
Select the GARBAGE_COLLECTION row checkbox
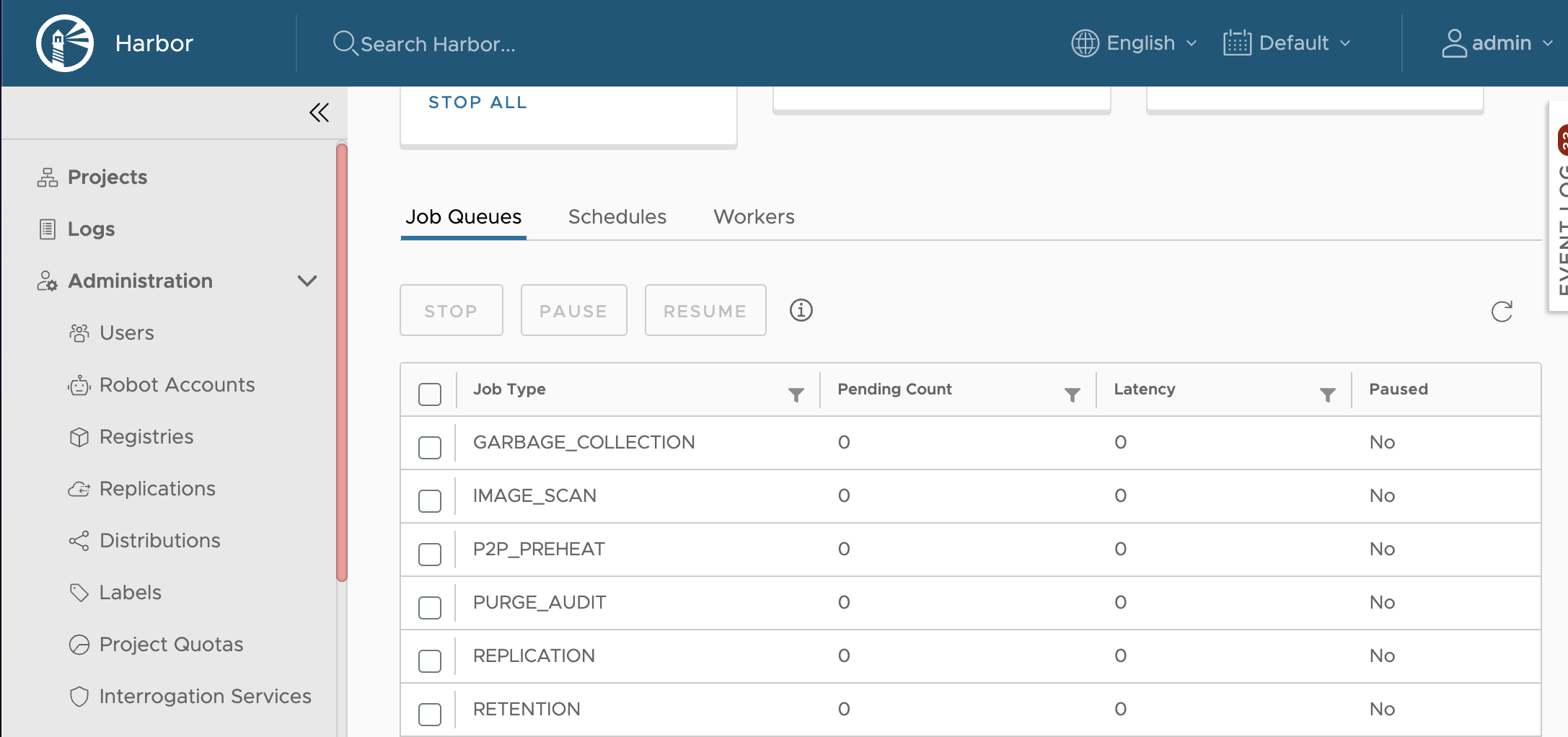click(x=430, y=447)
